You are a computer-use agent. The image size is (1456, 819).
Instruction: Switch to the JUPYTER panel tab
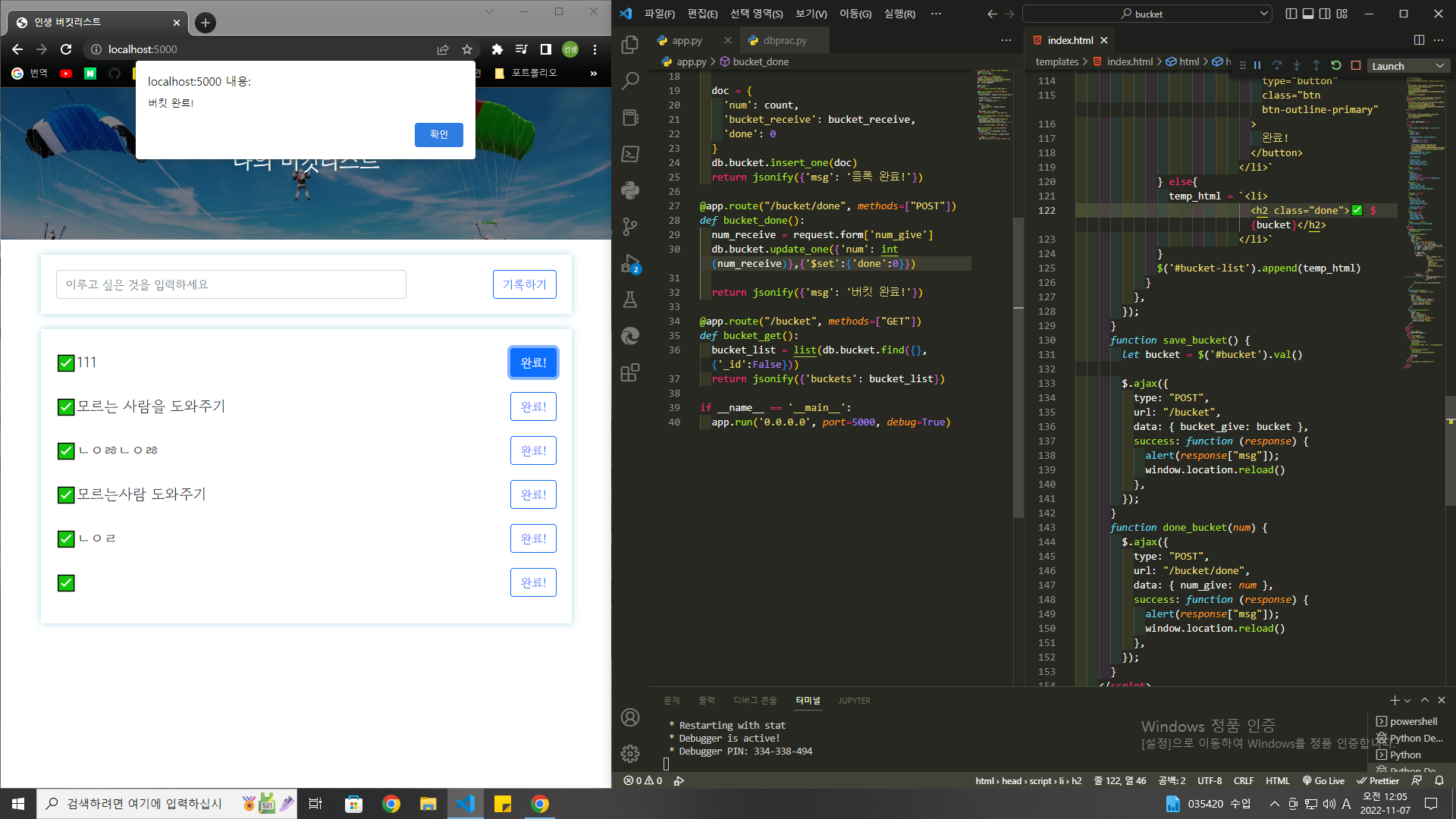854,701
